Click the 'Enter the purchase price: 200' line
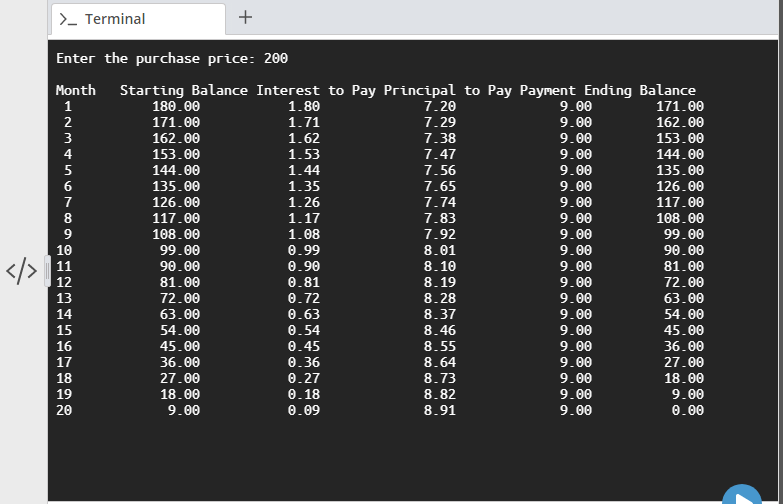The image size is (783, 504). click(x=172, y=58)
